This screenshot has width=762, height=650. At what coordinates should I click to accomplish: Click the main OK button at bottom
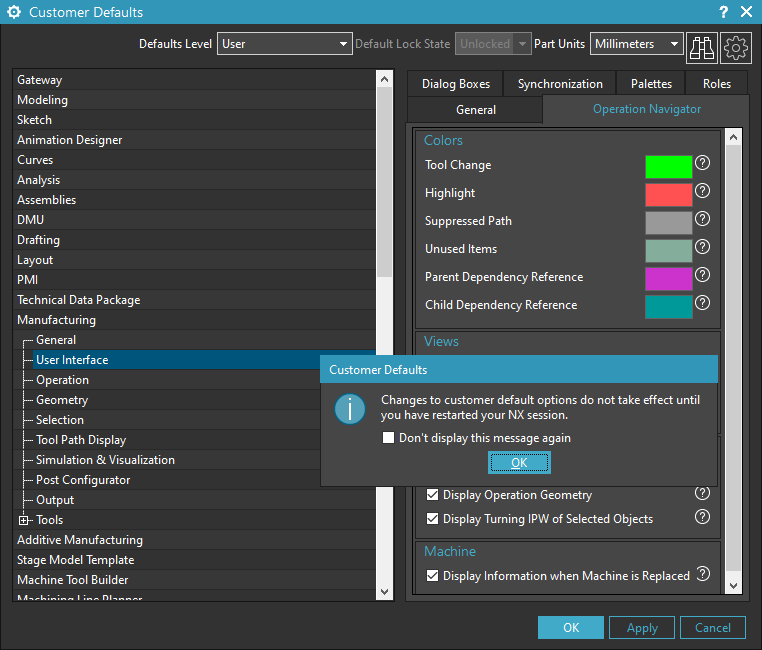pyautogui.click(x=571, y=628)
